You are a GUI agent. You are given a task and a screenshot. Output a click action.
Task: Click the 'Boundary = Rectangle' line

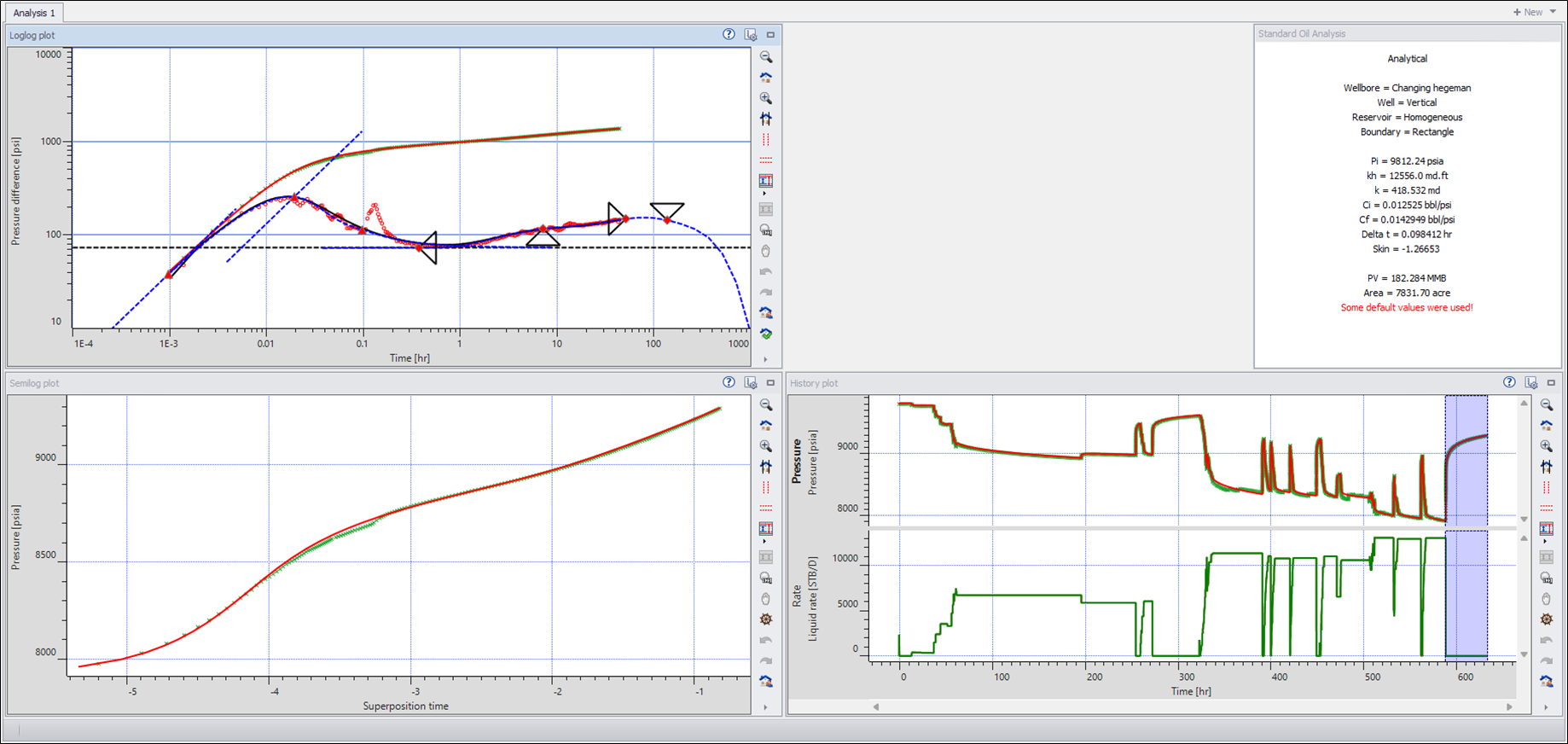tap(1407, 131)
